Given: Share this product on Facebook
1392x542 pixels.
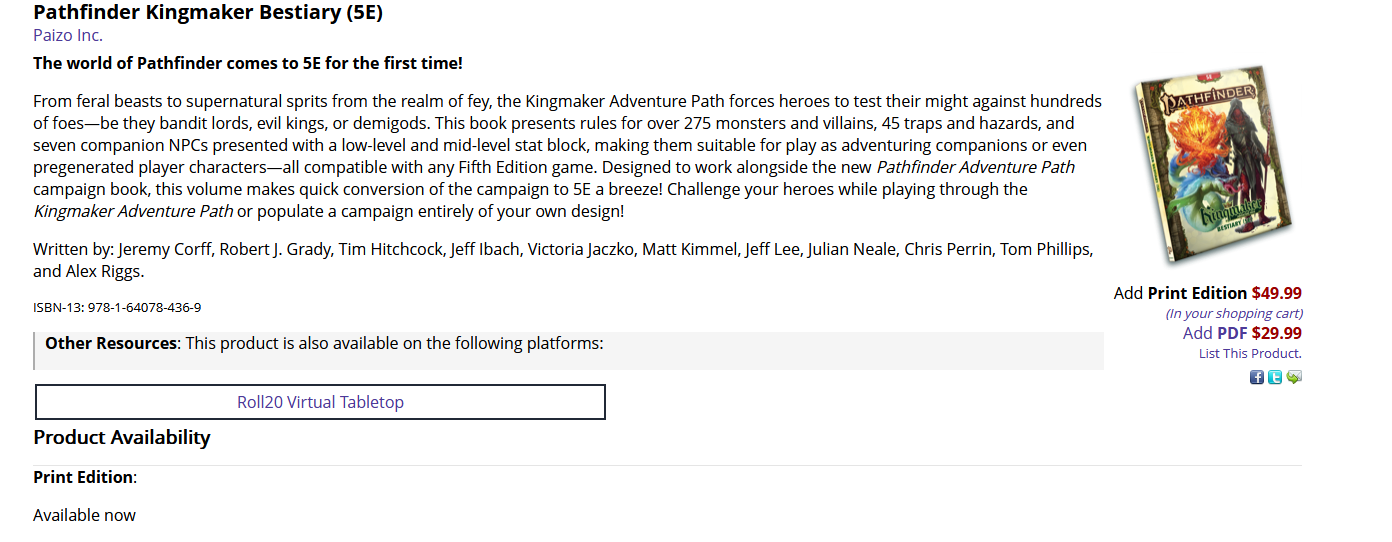Looking at the screenshot, I should click(x=1257, y=377).
